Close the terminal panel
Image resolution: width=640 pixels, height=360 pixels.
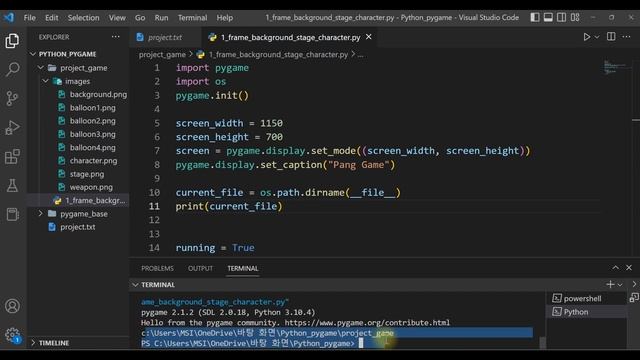[629, 268]
